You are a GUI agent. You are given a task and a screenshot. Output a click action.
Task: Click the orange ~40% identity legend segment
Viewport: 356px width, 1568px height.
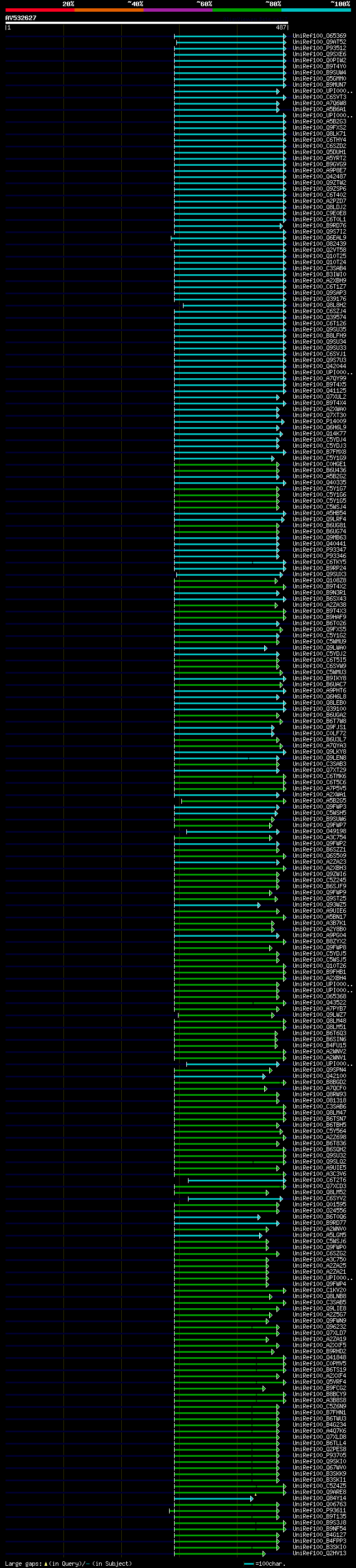(x=109, y=10)
